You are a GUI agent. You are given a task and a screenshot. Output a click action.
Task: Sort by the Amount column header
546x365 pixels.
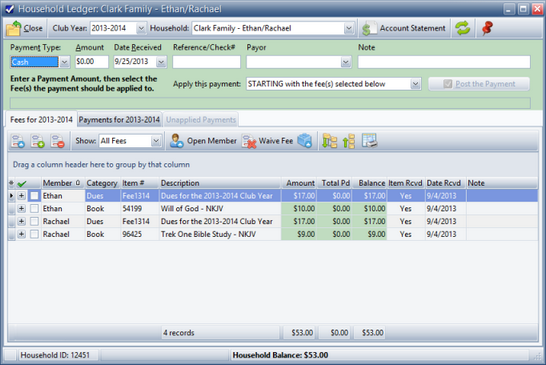coord(299,183)
